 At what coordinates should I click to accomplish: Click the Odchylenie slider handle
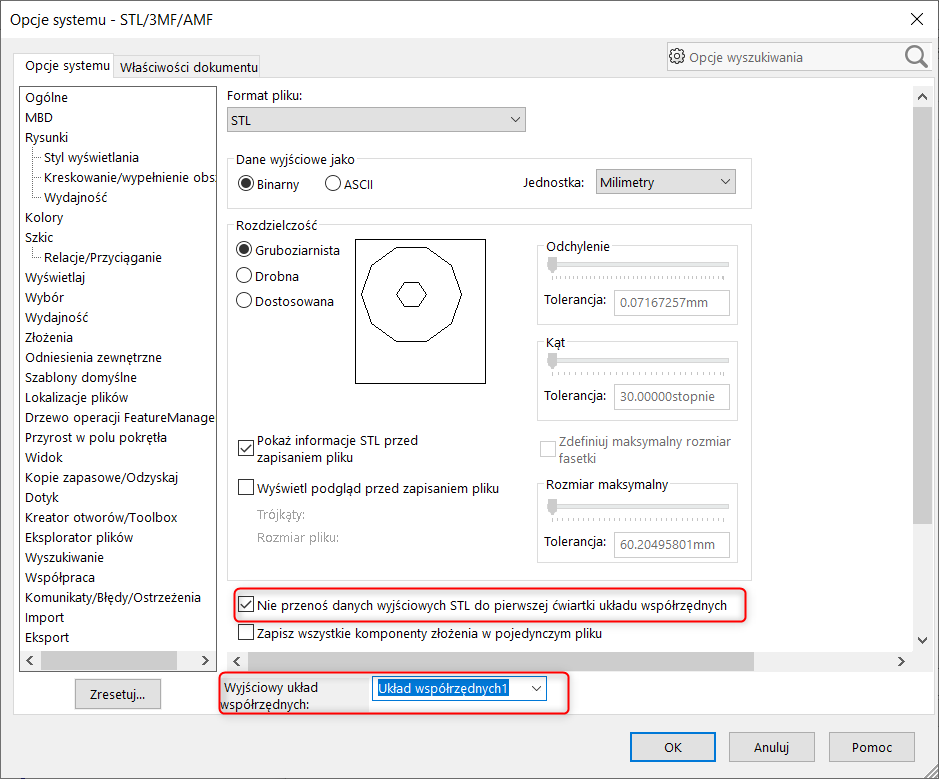tap(551, 264)
